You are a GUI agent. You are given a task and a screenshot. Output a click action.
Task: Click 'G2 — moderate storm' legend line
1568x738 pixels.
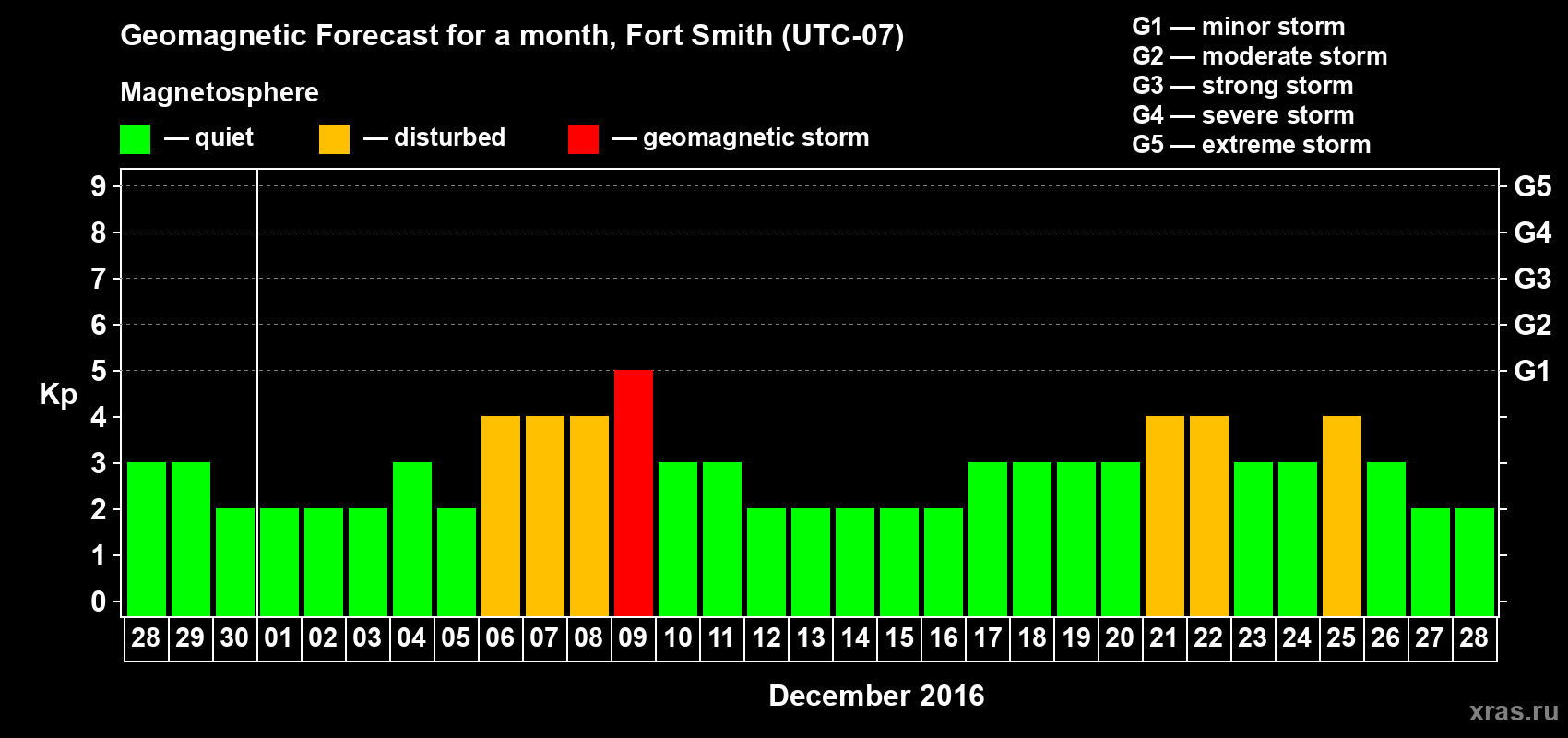pyautogui.click(x=1260, y=56)
